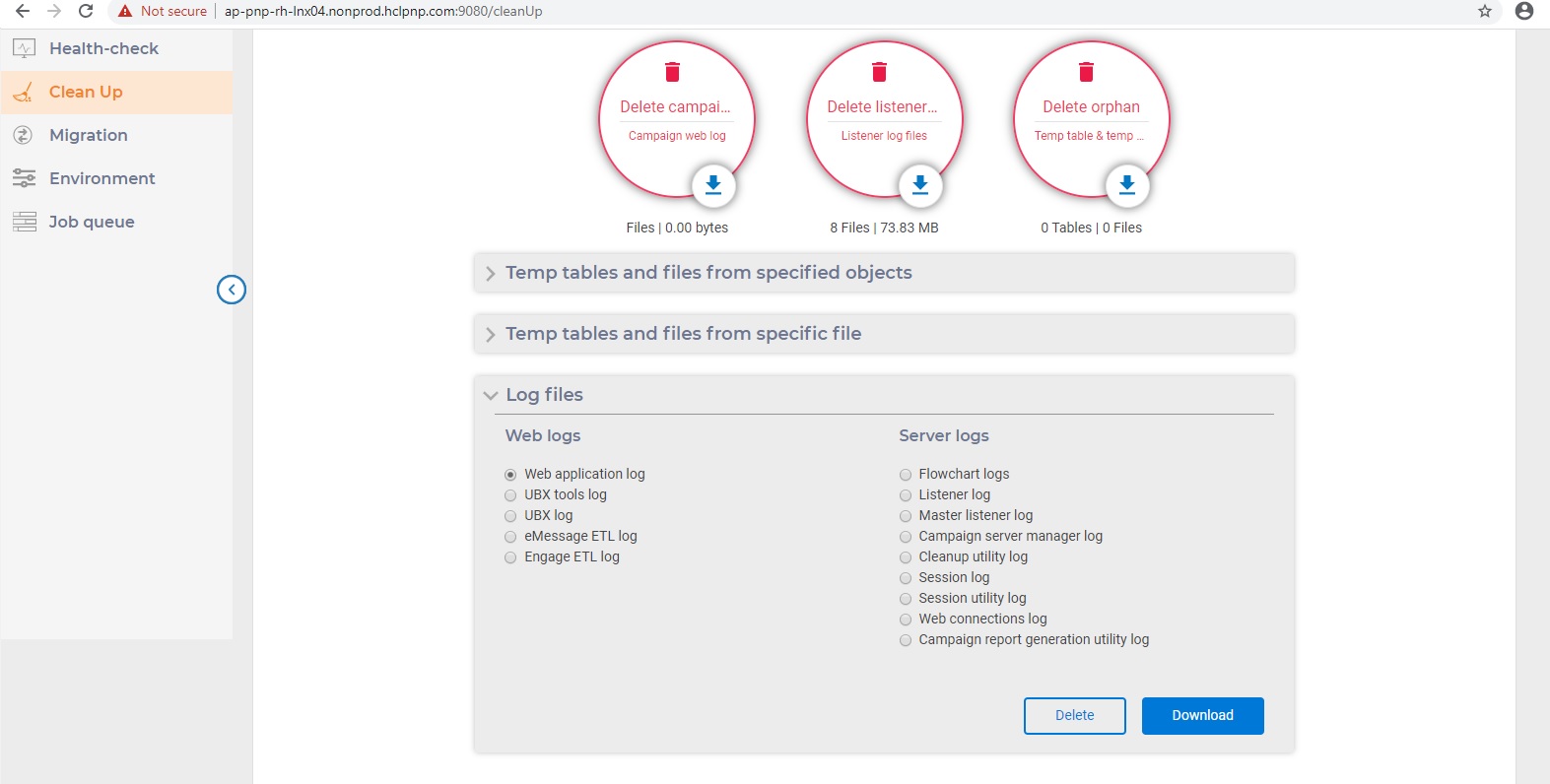Open the Job queue page
Screen dimensions: 1550x784
click(116, 222)
